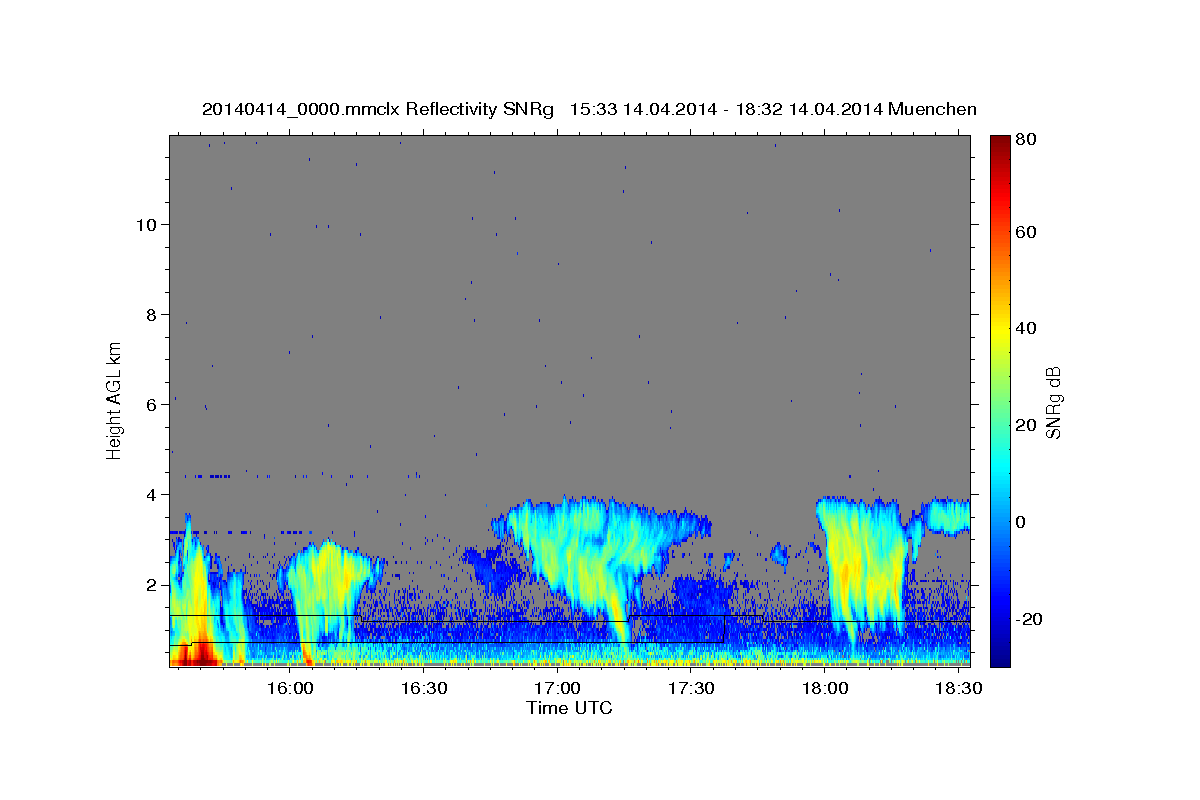Screen dimensions: 1200x800
Task: Click the colorbar value 0
Action: [1019, 522]
